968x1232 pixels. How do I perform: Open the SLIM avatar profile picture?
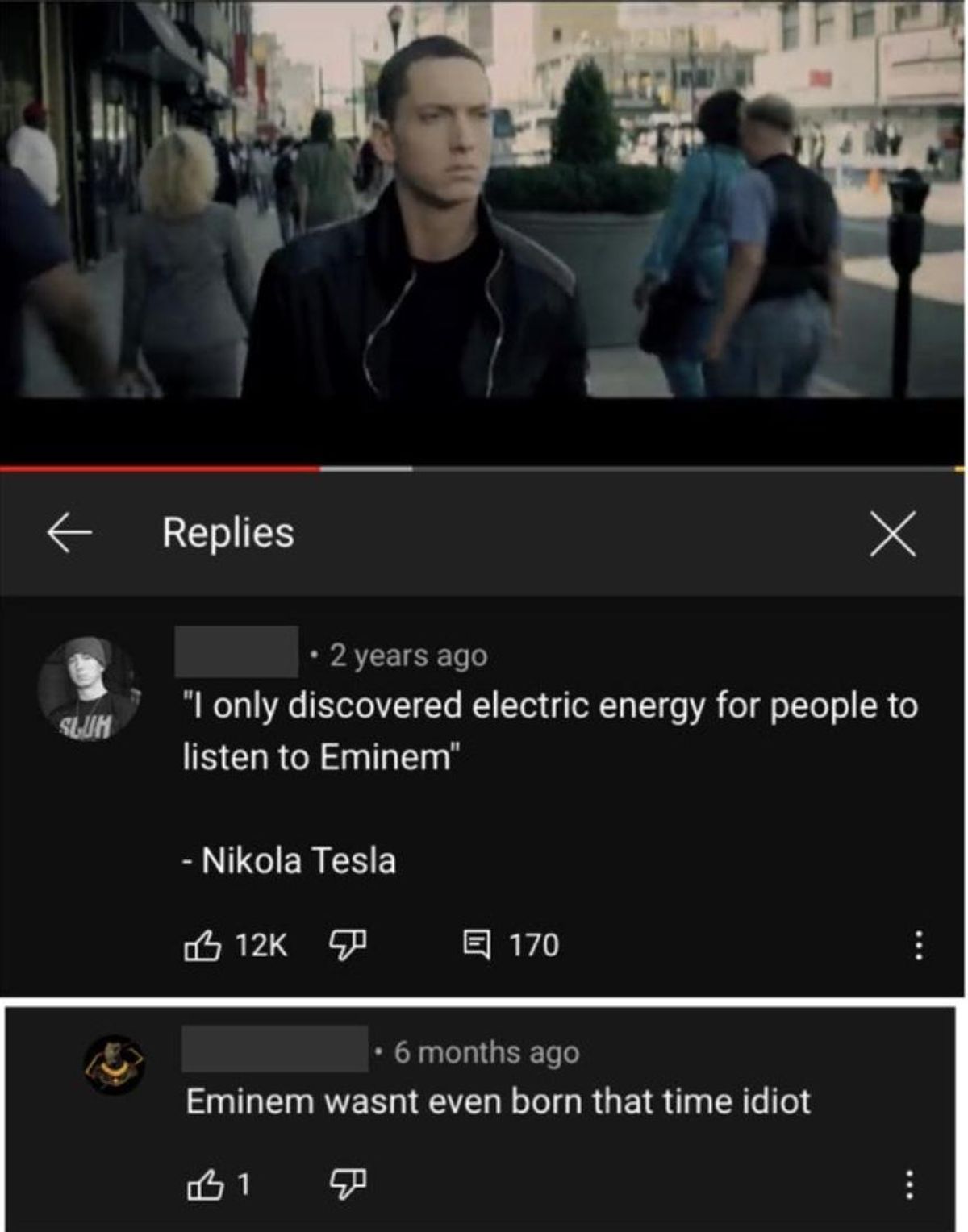(x=89, y=688)
